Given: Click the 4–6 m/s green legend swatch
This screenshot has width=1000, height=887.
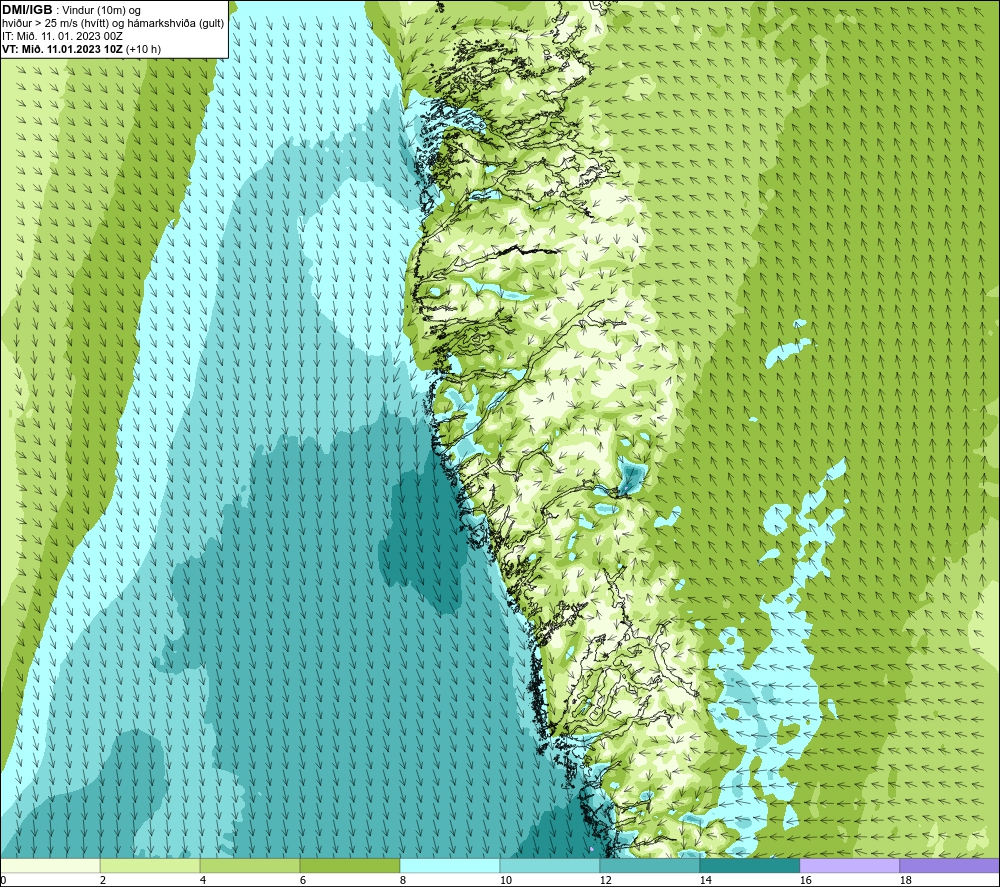Looking at the screenshot, I should coord(250,865).
